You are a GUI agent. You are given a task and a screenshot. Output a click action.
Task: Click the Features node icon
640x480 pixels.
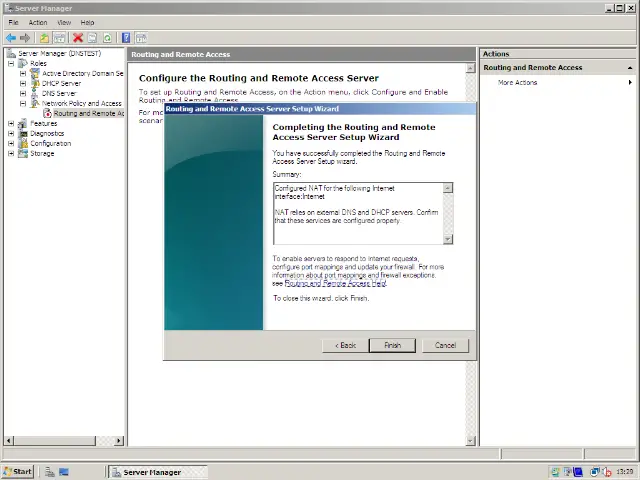23,123
